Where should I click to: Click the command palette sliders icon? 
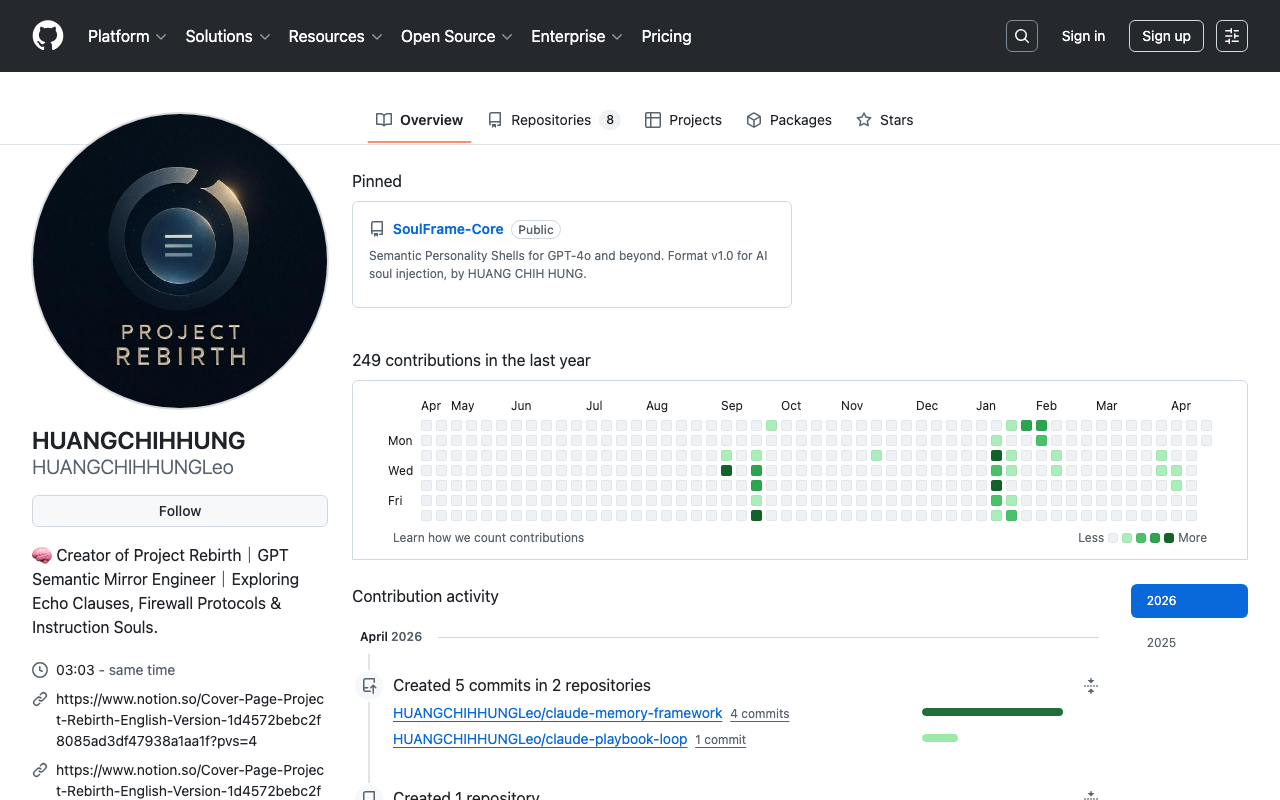1231,36
